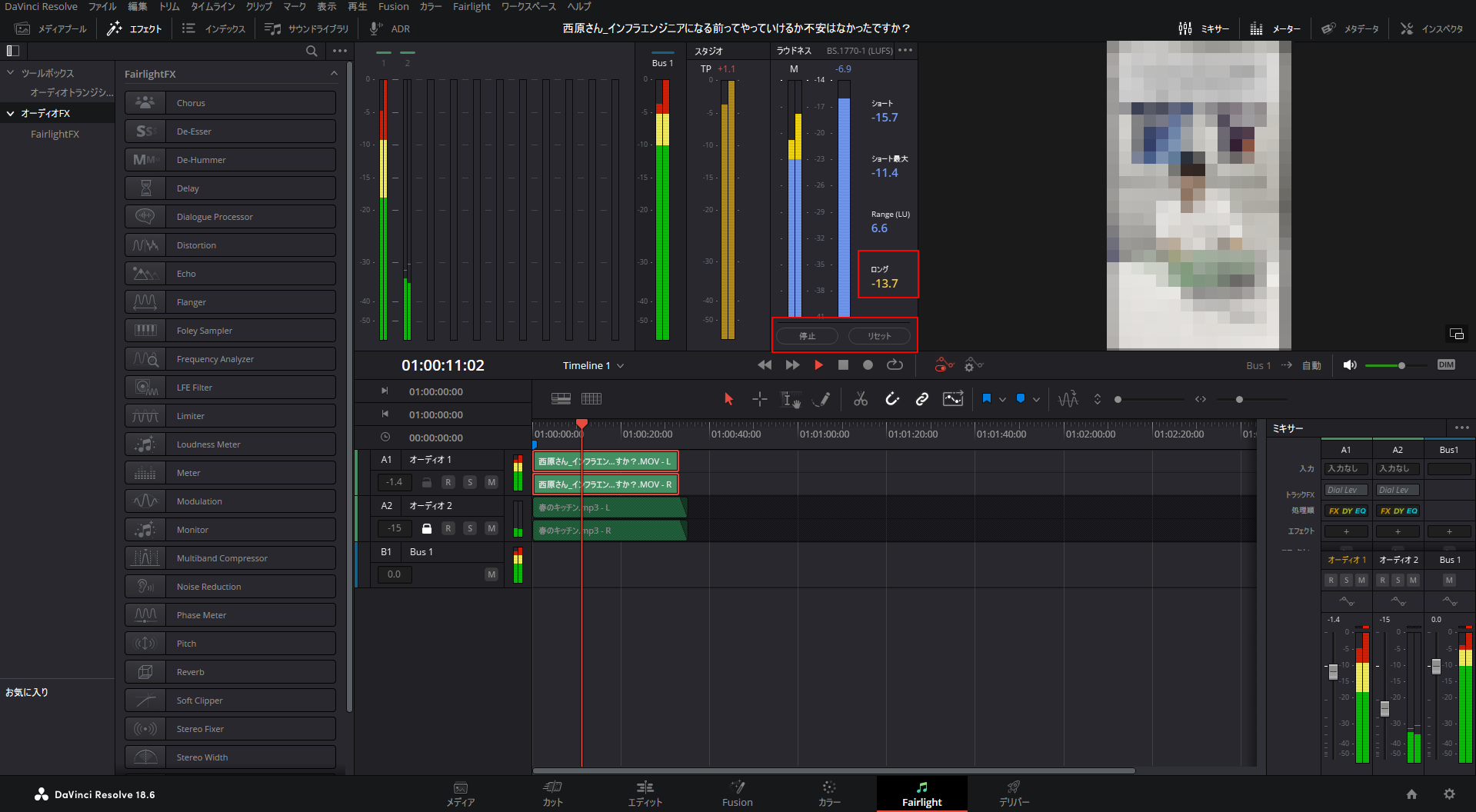1476x812 pixels.
Task: Select the razor scissors tool
Action: tap(861, 399)
